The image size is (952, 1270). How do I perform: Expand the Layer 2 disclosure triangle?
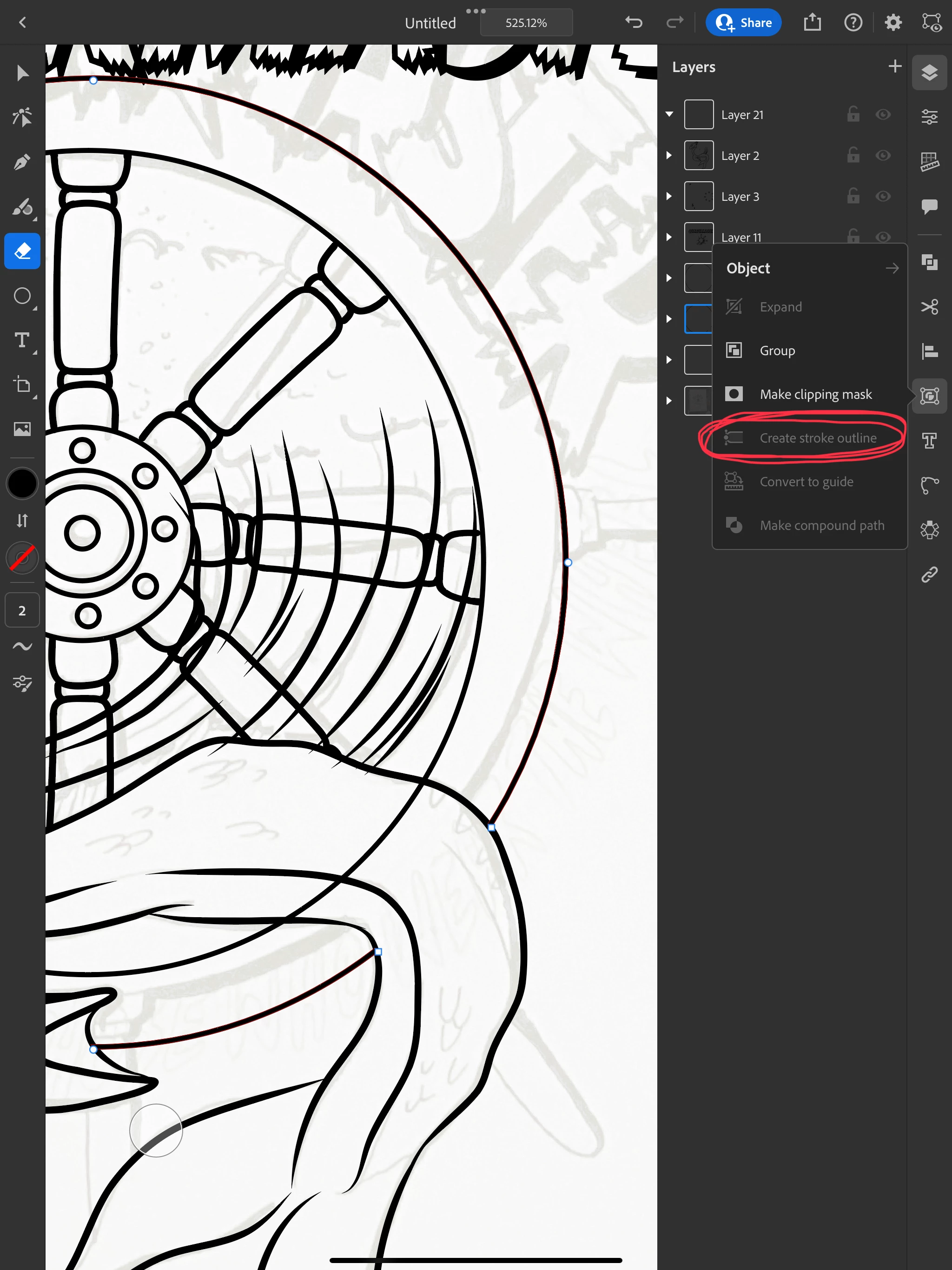pyautogui.click(x=669, y=155)
